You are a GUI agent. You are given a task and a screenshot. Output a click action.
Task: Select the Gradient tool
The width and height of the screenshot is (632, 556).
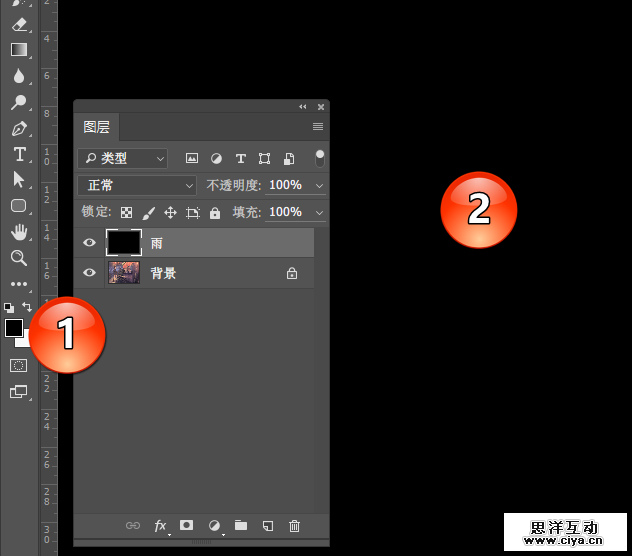[19, 50]
